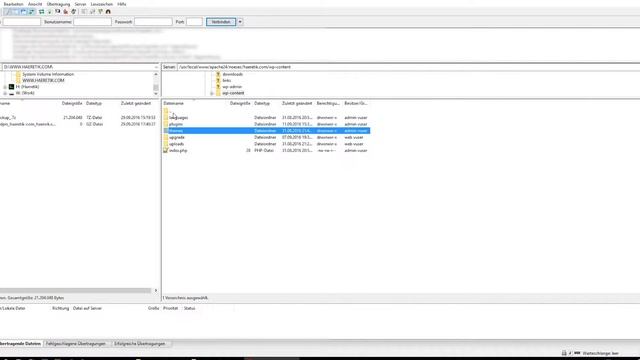Switch to Erfolgreiche Übertragungen tab

[140, 344]
